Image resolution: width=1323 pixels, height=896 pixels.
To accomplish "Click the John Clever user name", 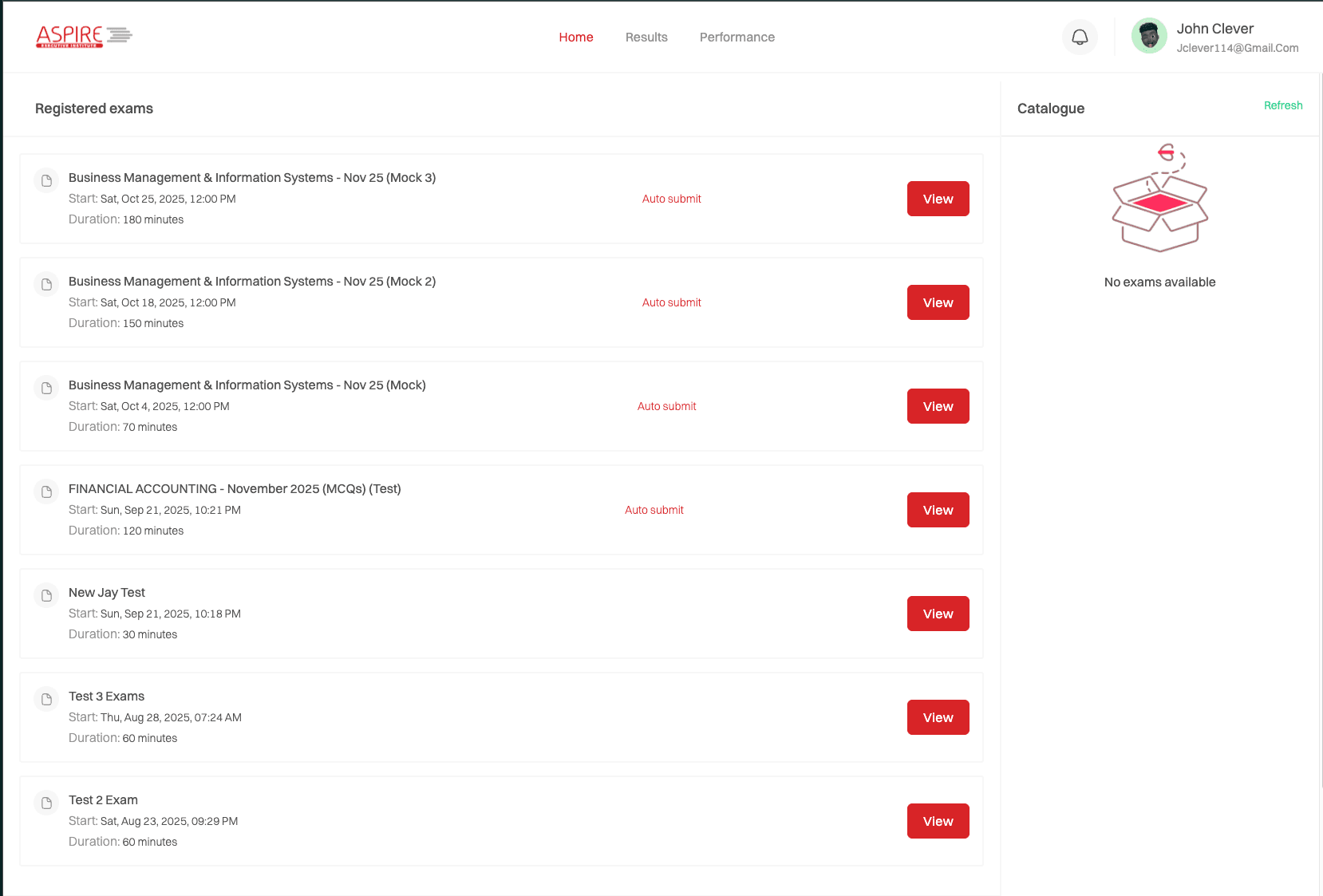I will (x=1215, y=29).
